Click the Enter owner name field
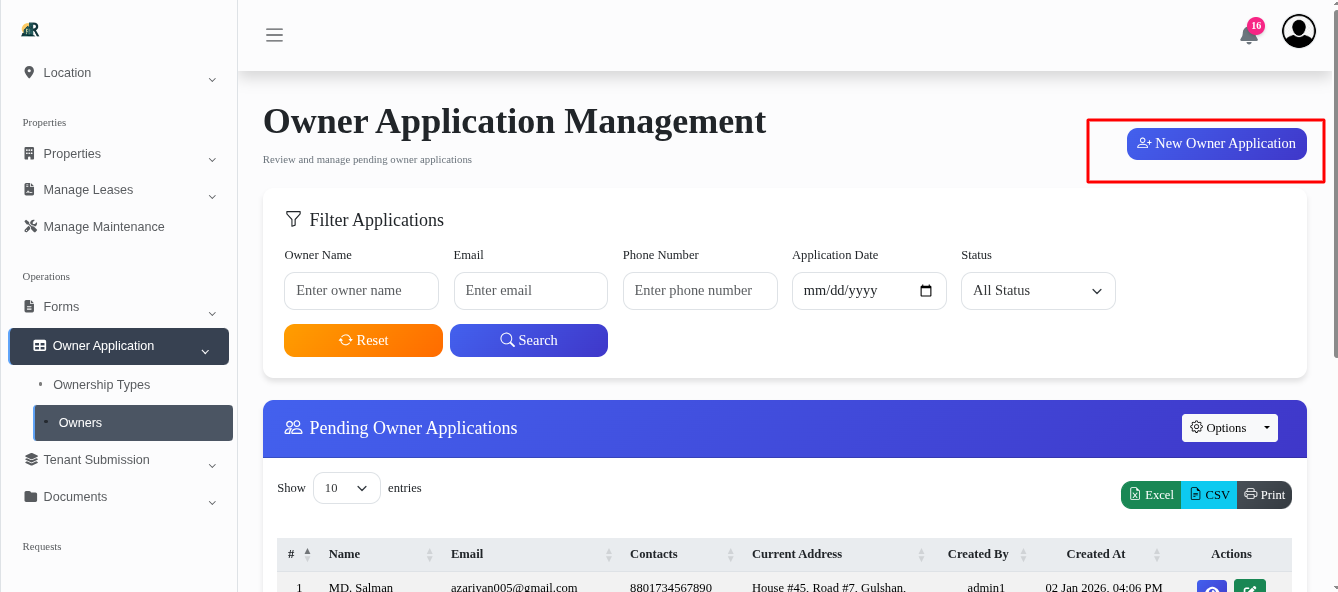The height and width of the screenshot is (592, 1338). [361, 290]
